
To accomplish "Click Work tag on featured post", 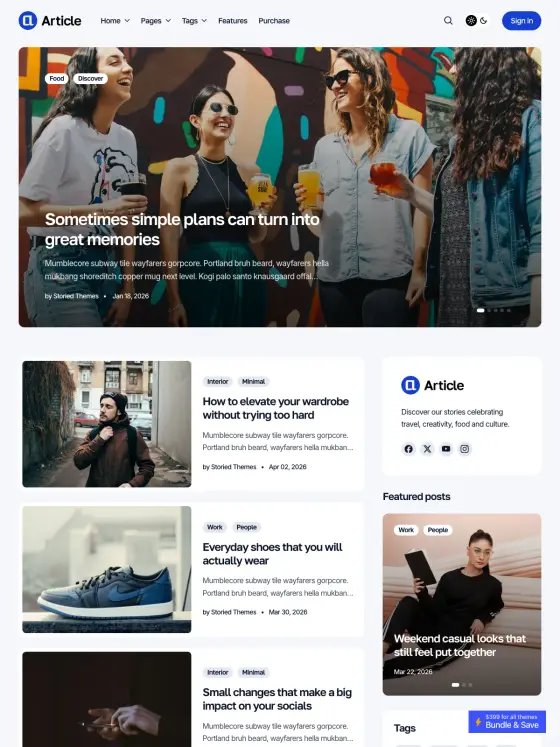I will pos(406,530).
